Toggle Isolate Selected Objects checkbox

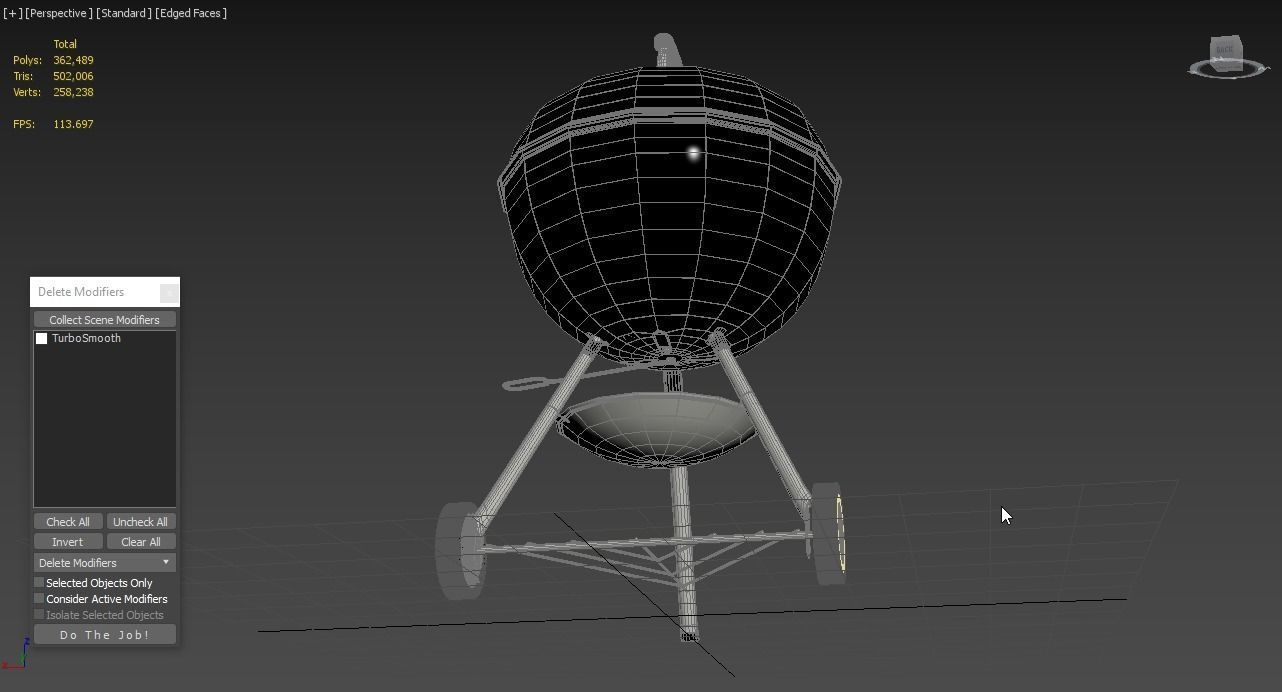[40, 614]
